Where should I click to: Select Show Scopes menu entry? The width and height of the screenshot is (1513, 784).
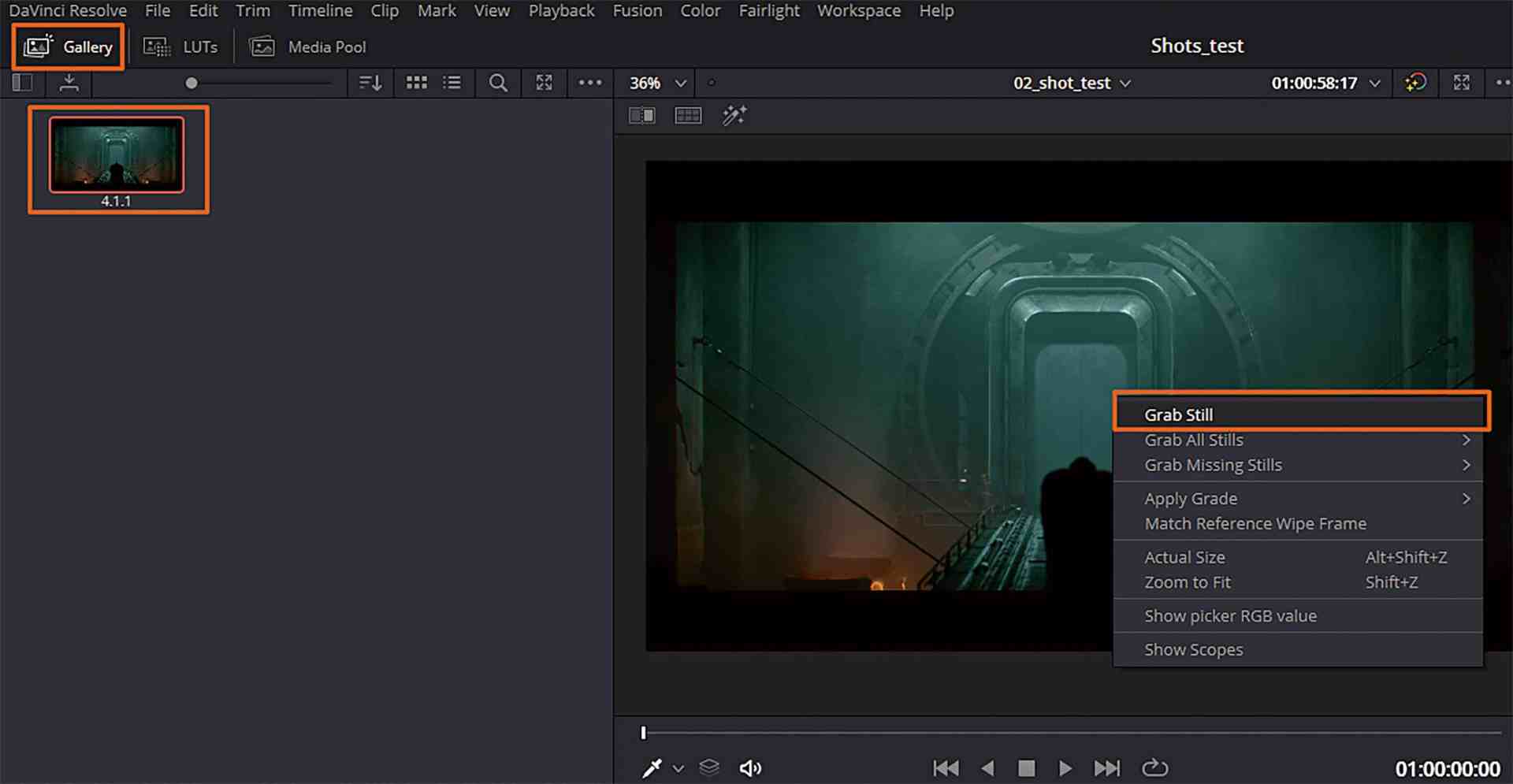1298,650
